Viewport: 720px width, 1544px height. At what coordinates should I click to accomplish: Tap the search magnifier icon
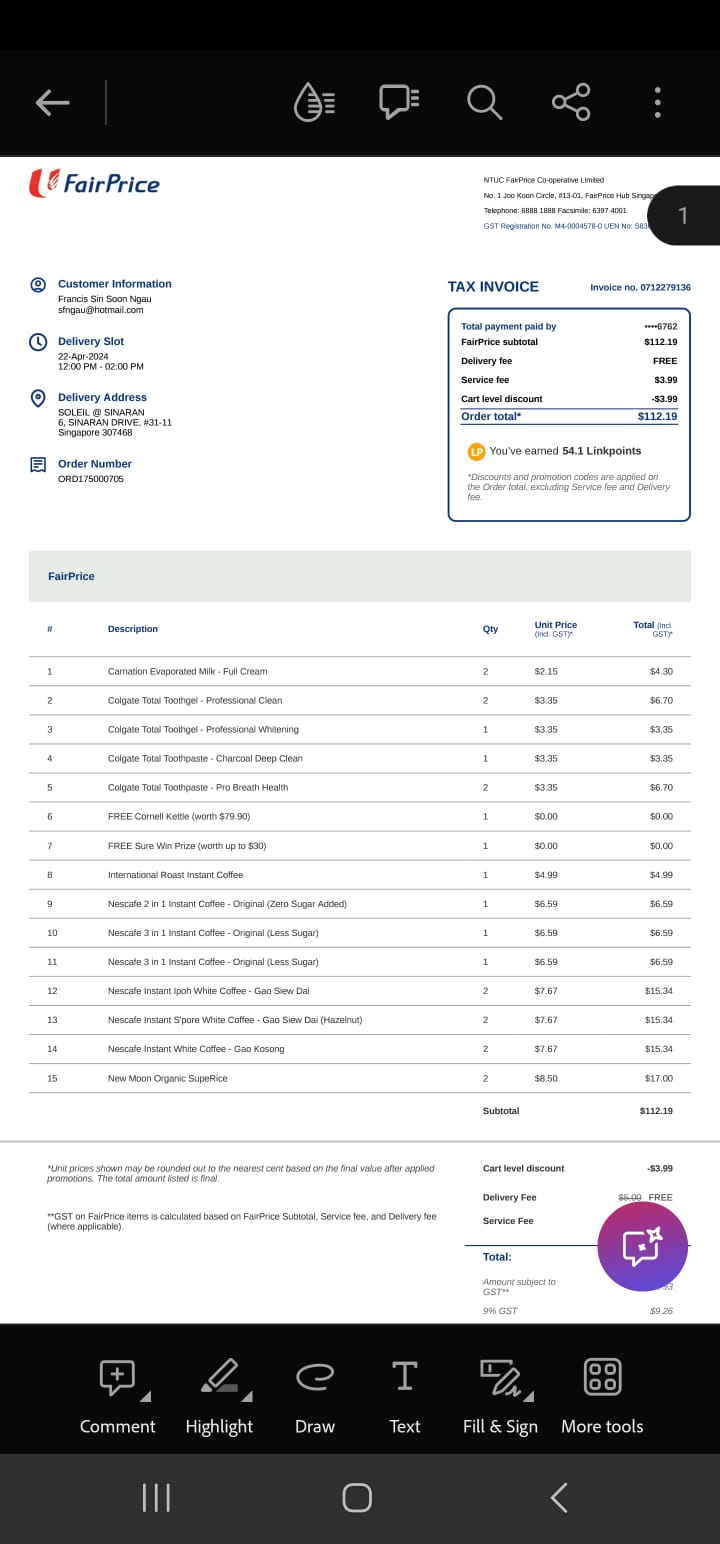[484, 102]
